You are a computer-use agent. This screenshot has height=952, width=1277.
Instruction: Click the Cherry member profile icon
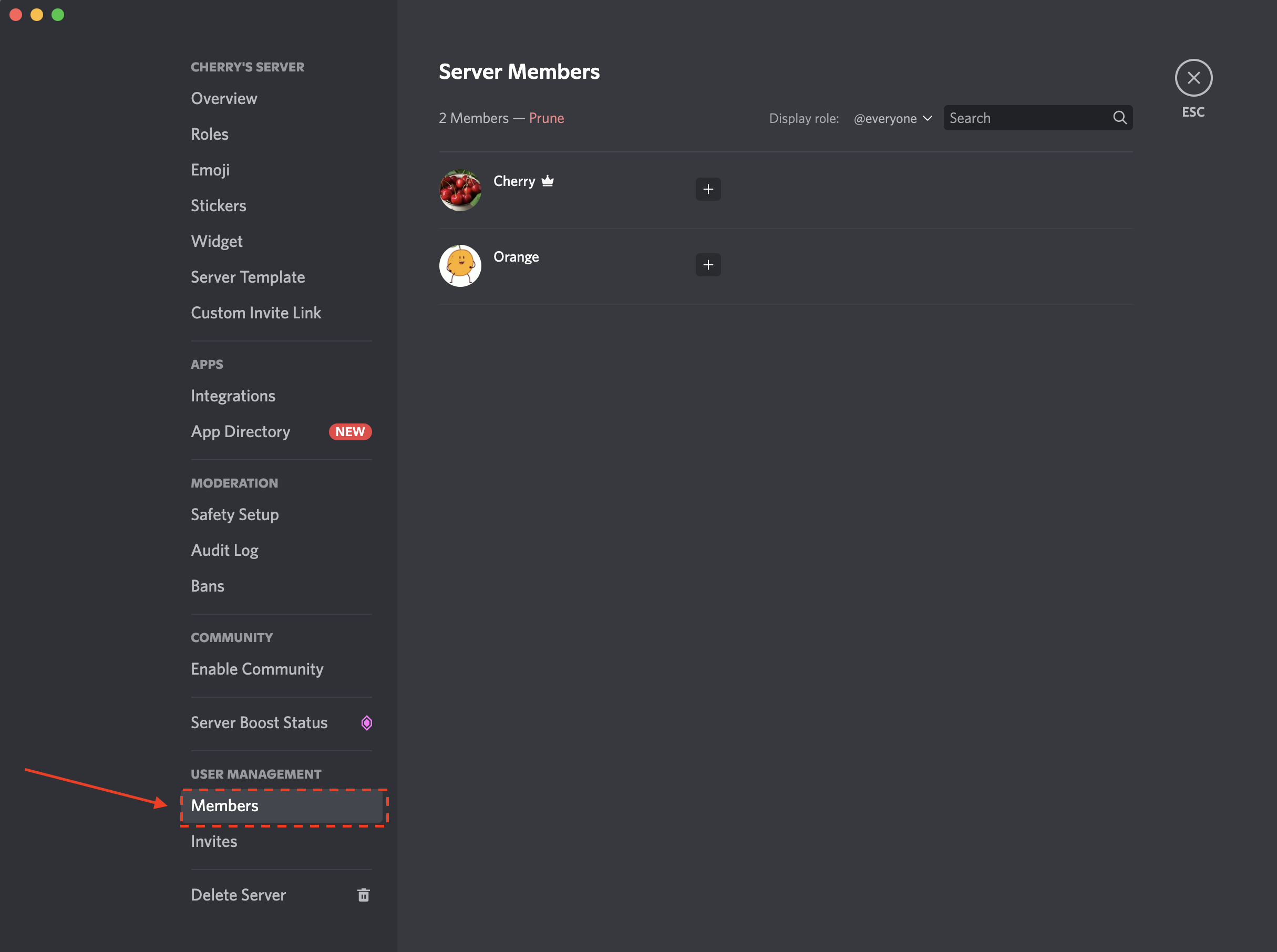coord(460,188)
